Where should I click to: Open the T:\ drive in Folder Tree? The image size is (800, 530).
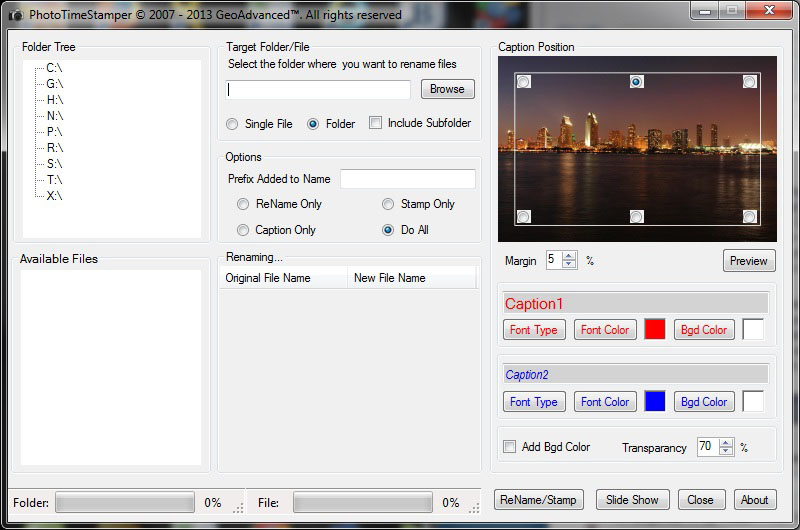click(54, 180)
